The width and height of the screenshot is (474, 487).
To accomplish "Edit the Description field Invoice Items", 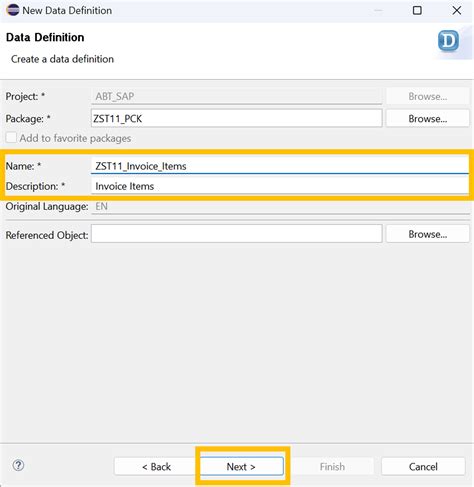I will click(x=280, y=186).
